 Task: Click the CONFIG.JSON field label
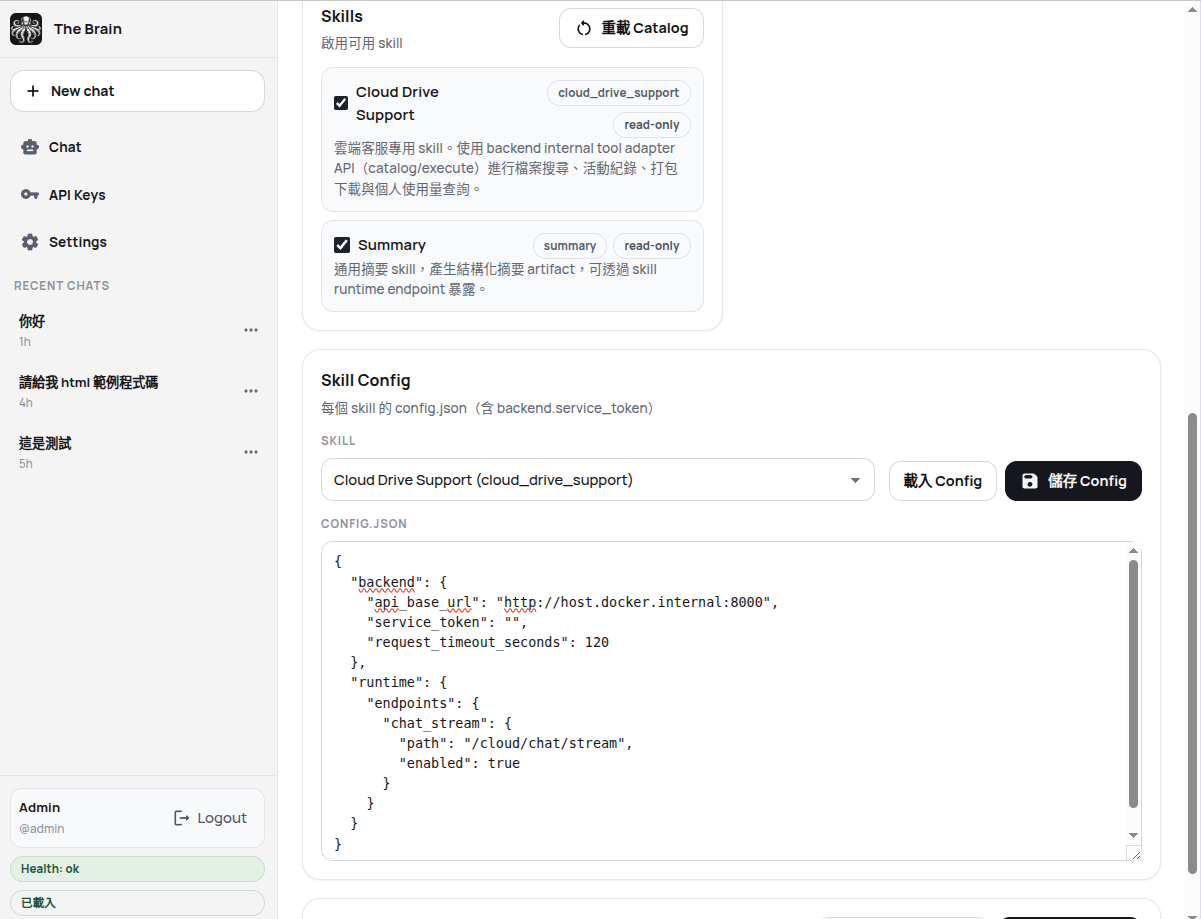coord(364,524)
